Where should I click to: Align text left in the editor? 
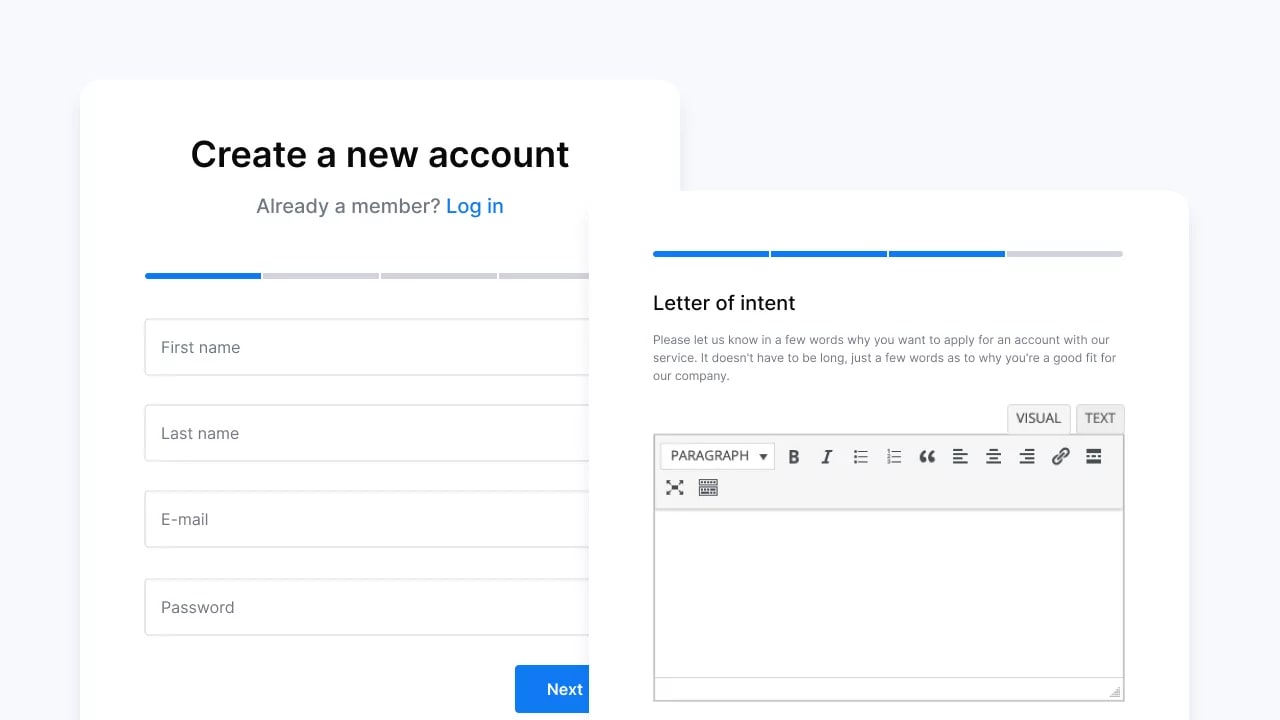pos(960,457)
